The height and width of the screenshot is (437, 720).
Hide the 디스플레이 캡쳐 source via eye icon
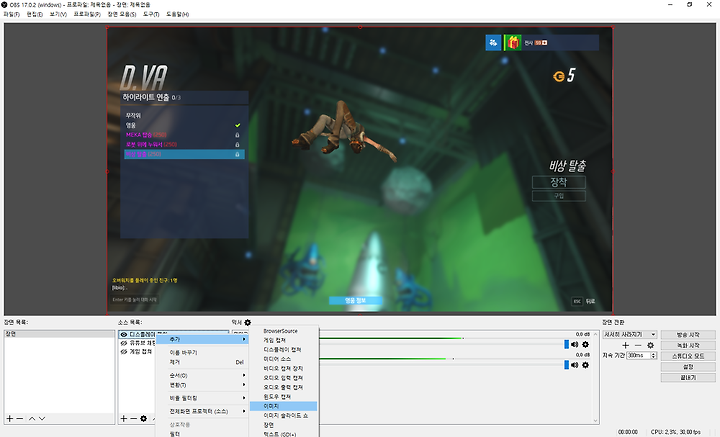point(124,335)
